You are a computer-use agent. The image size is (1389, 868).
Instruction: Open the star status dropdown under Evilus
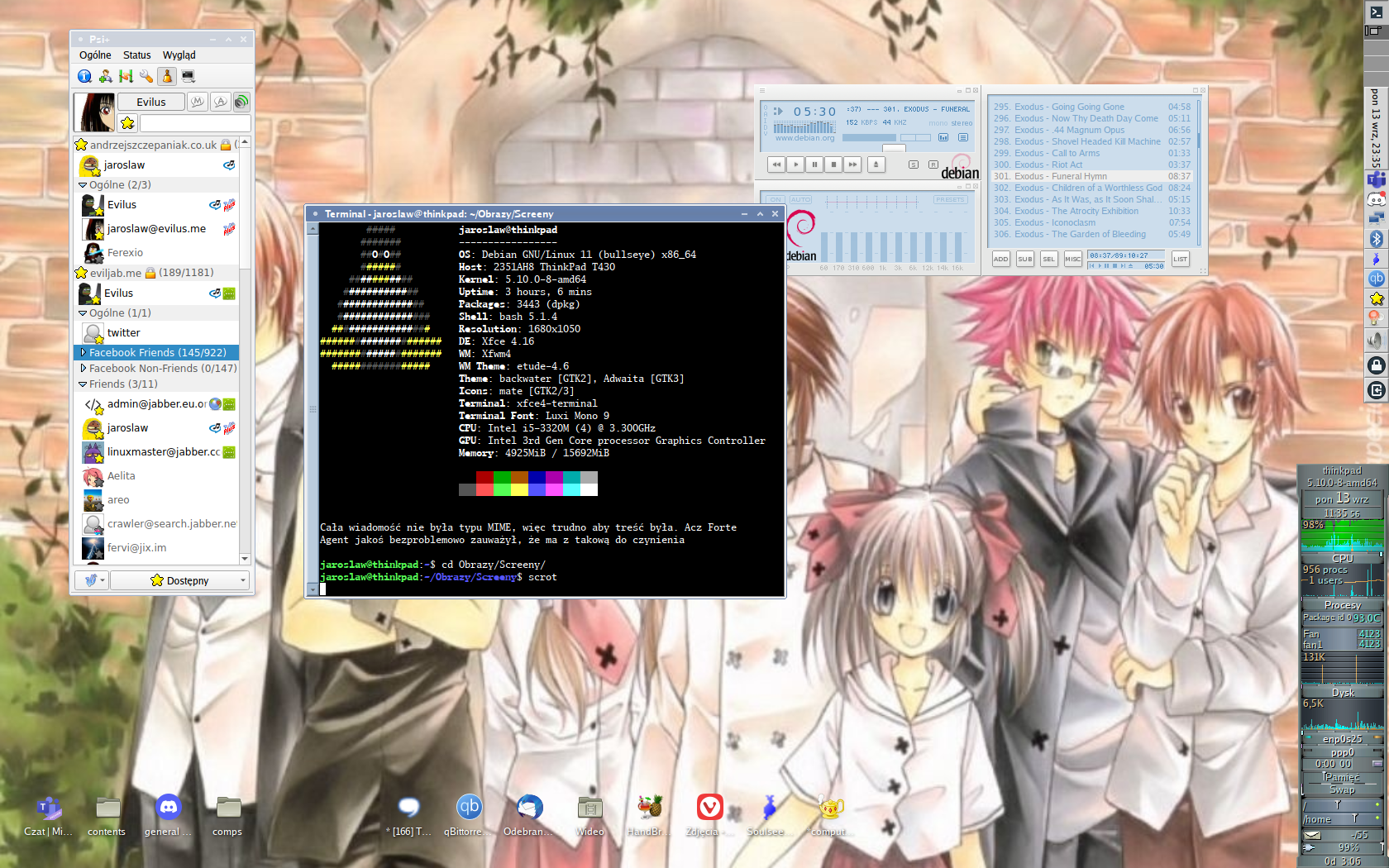point(127,123)
